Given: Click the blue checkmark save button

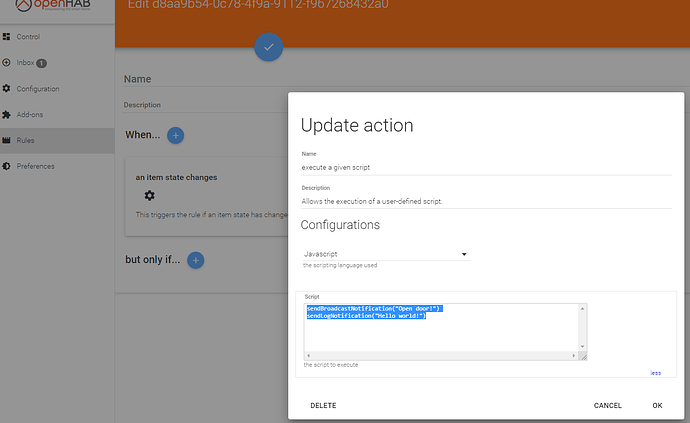Looking at the screenshot, I should pyautogui.click(x=268, y=47).
